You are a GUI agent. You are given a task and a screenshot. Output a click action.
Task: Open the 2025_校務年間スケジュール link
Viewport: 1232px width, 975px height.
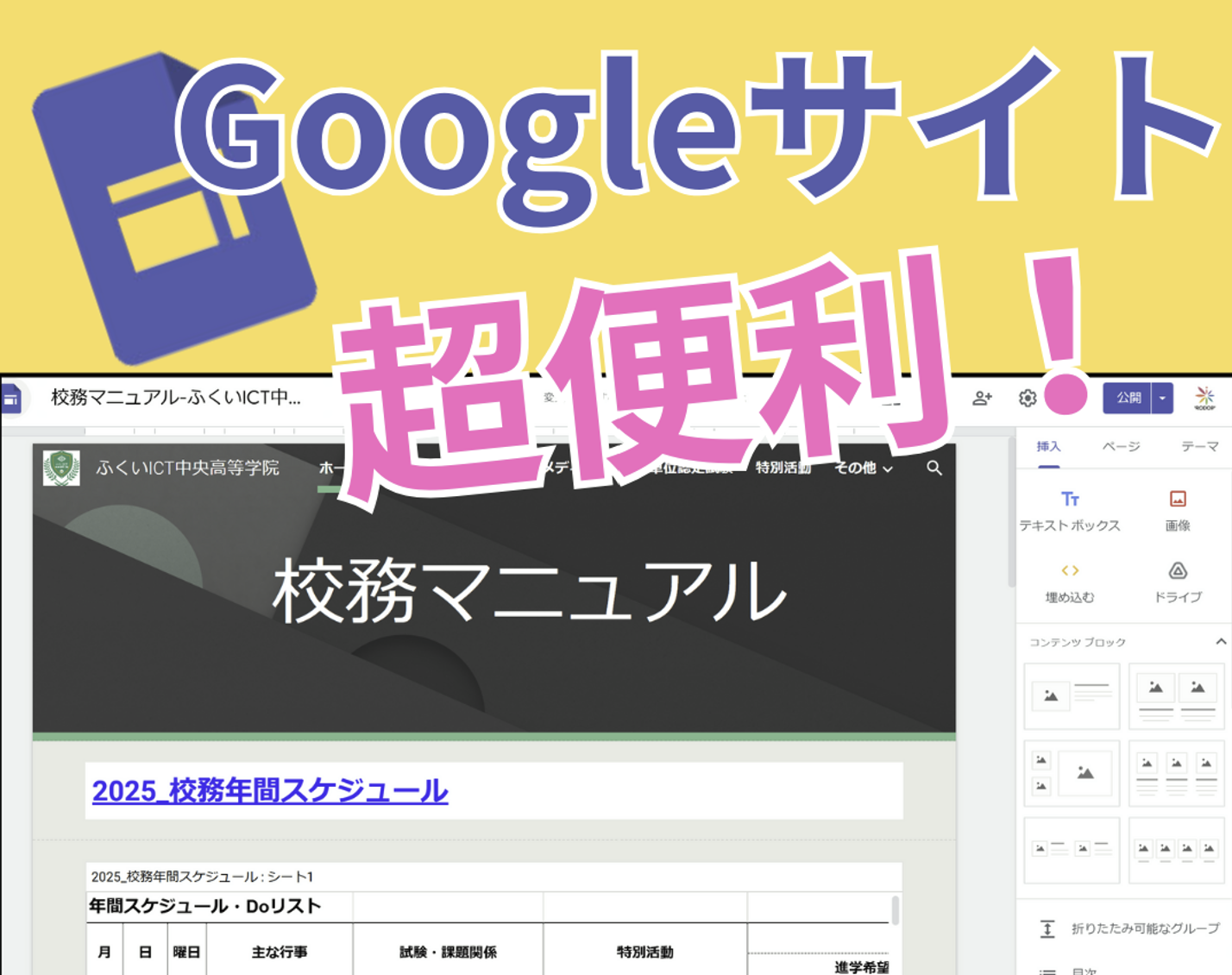270,790
